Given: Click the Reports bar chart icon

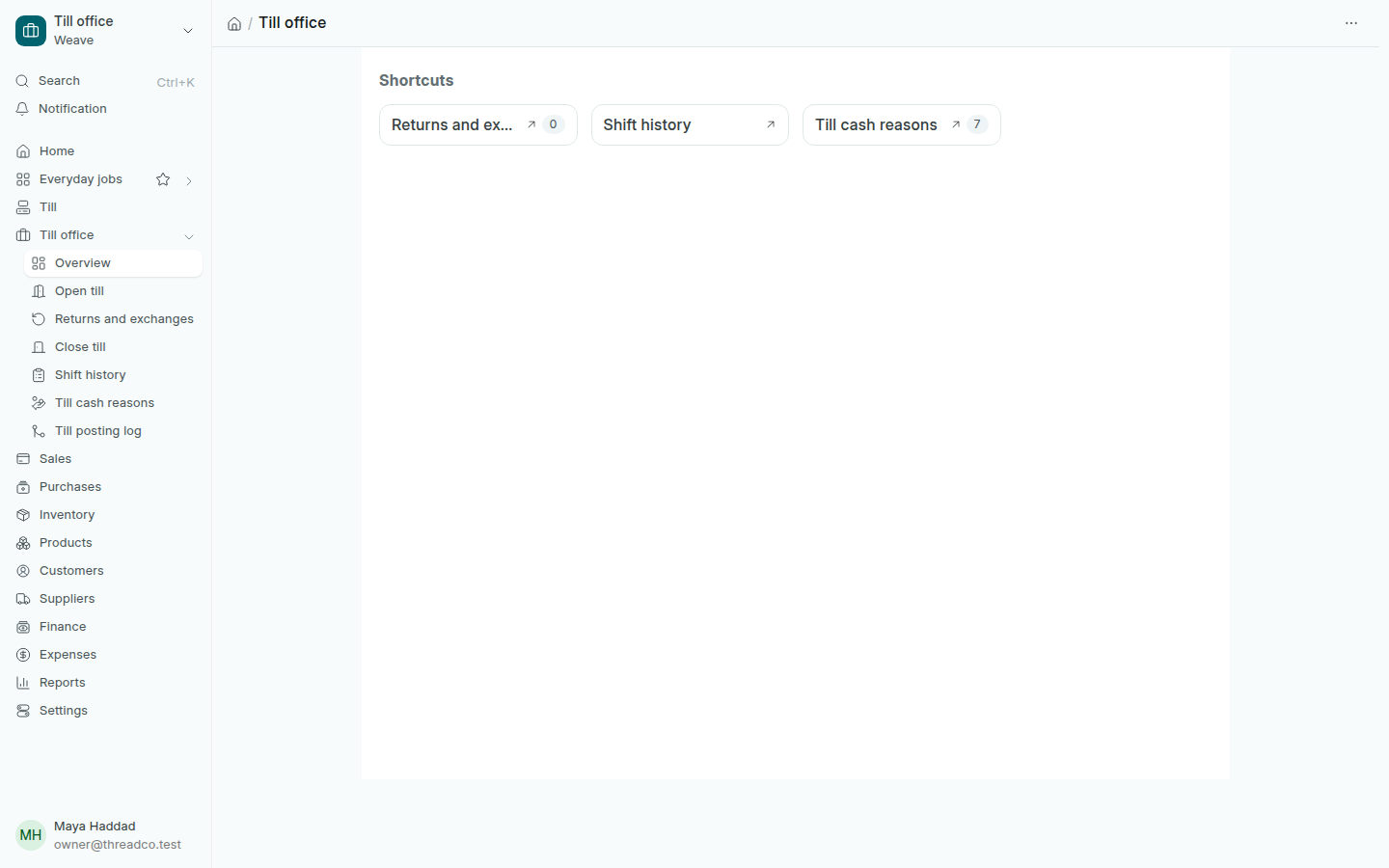Looking at the screenshot, I should click(23, 683).
